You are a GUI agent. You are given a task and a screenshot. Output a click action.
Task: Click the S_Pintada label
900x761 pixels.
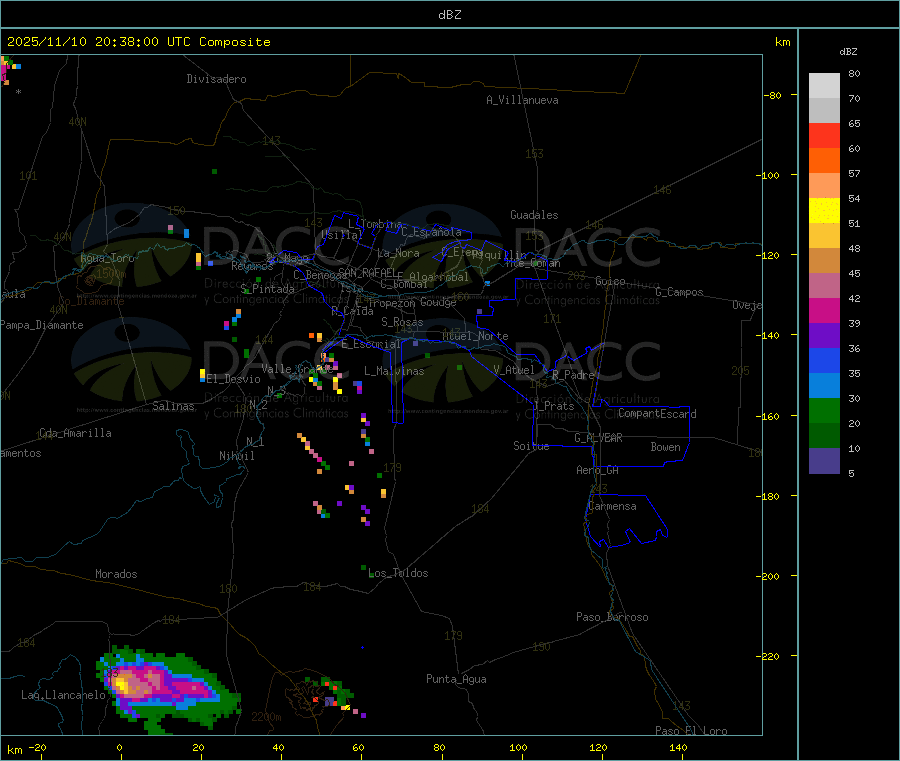click(267, 289)
